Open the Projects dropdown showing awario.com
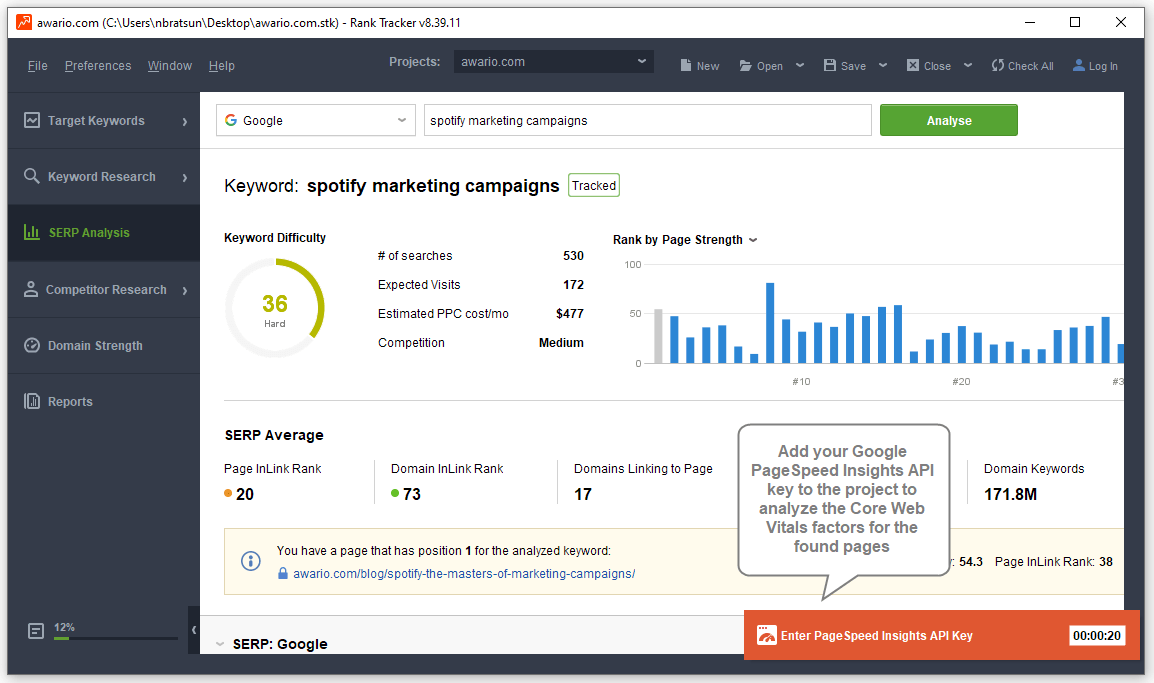 pos(553,62)
